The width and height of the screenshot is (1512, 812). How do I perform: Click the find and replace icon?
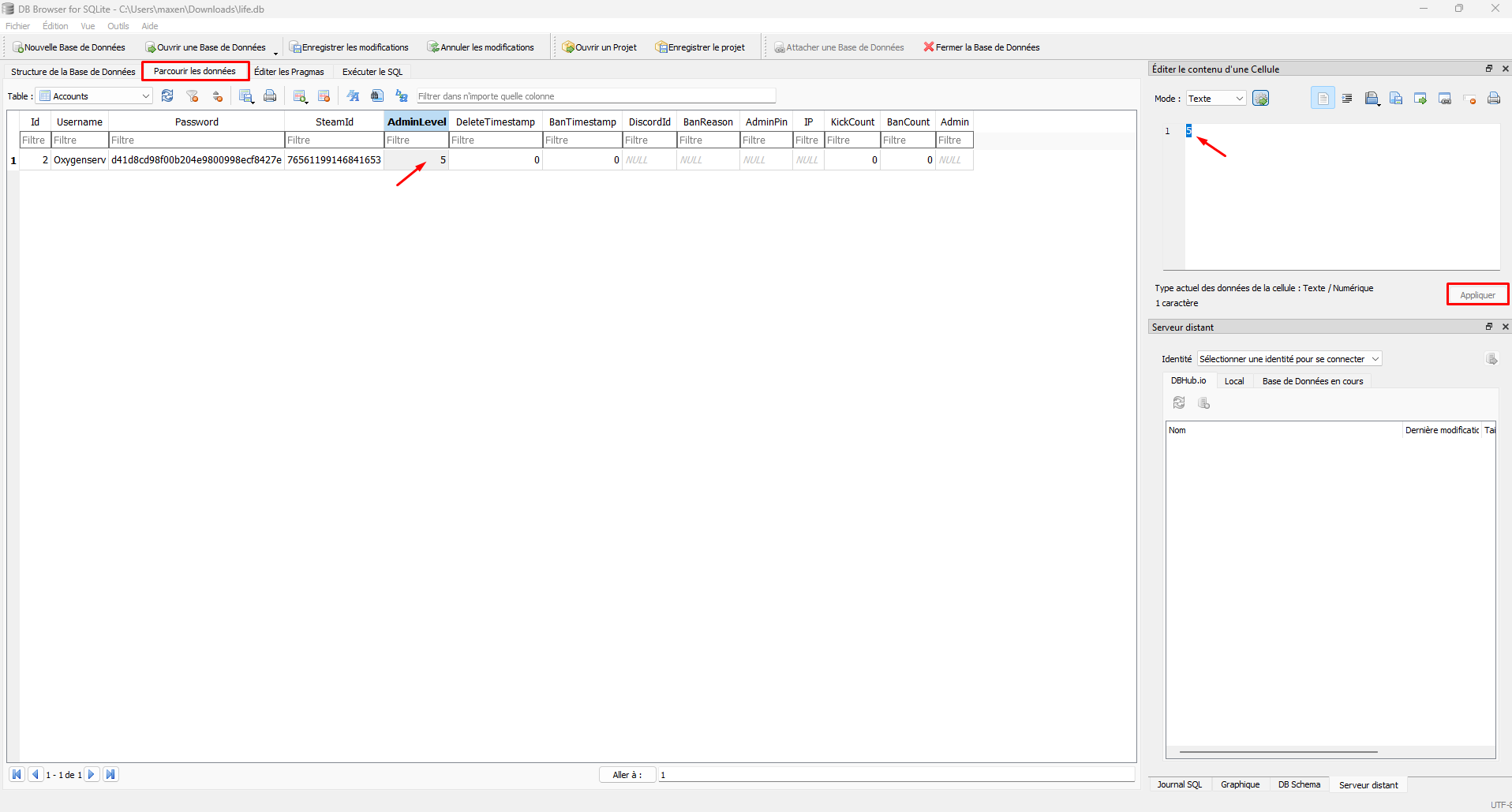(402, 96)
